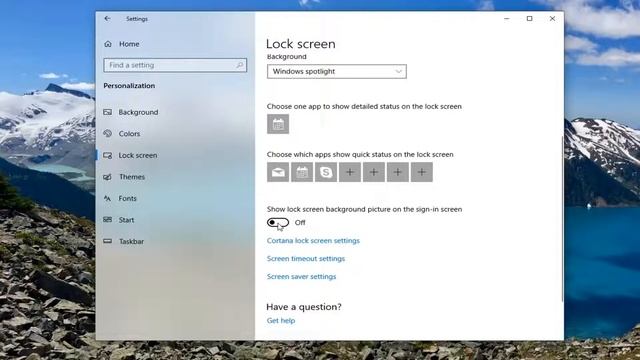Click the Mail quick status icon

tap(278, 172)
